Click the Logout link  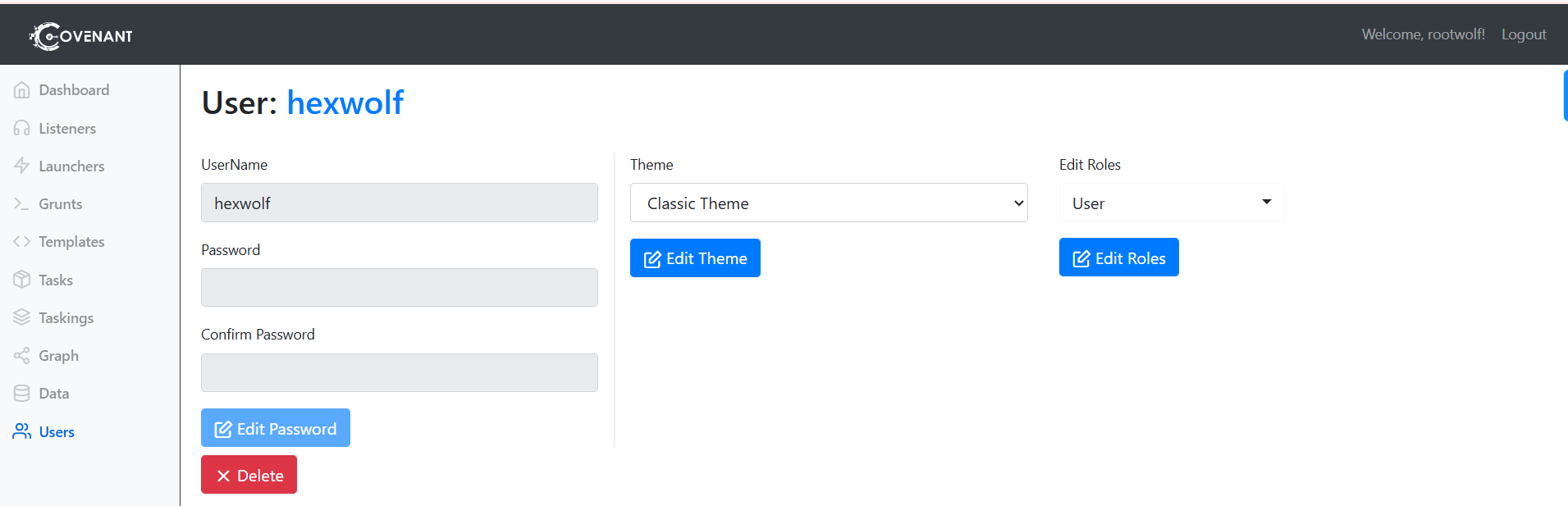[x=1523, y=34]
